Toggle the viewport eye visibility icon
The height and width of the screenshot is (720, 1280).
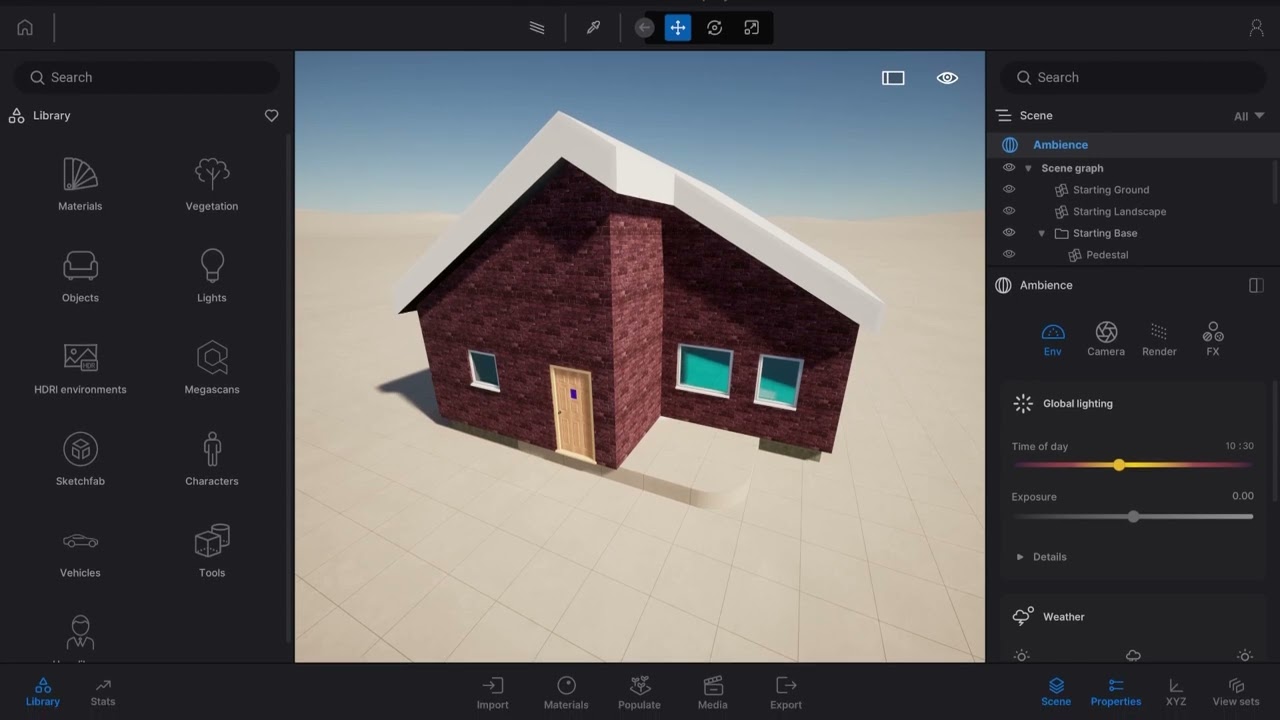click(947, 78)
